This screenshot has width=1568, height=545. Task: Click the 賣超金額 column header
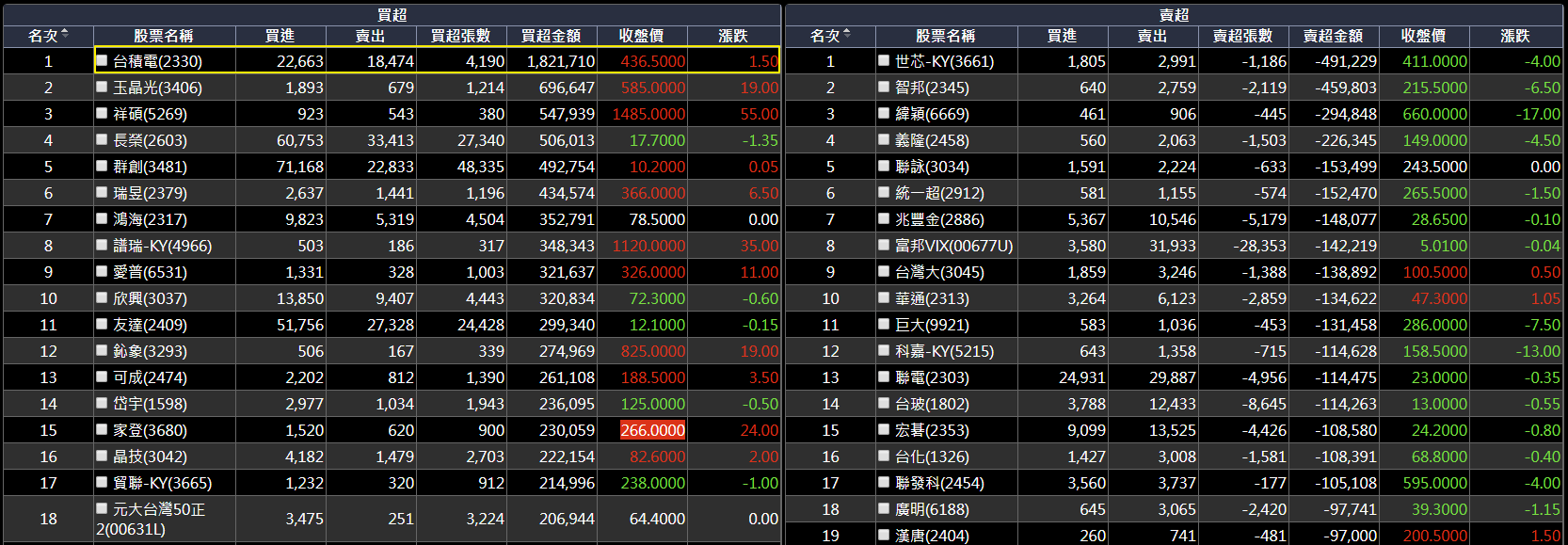click(1334, 36)
